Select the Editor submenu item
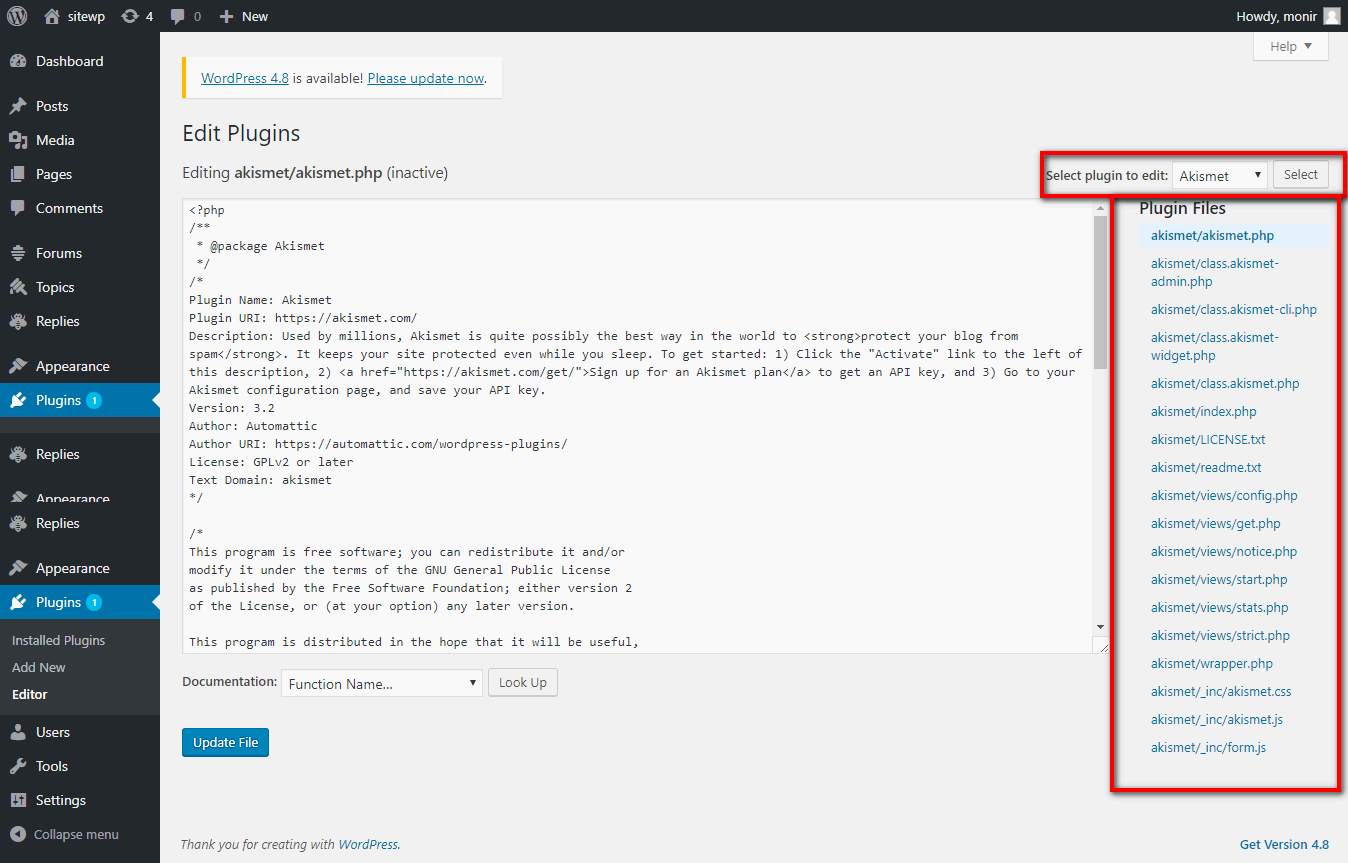The width and height of the screenshot is (1348, 863). (30, 694)
